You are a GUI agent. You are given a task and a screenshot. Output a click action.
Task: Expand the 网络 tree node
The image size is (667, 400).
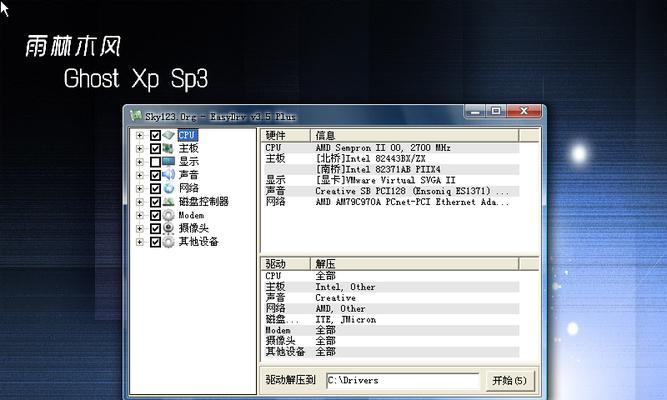[x=140, y=188]
